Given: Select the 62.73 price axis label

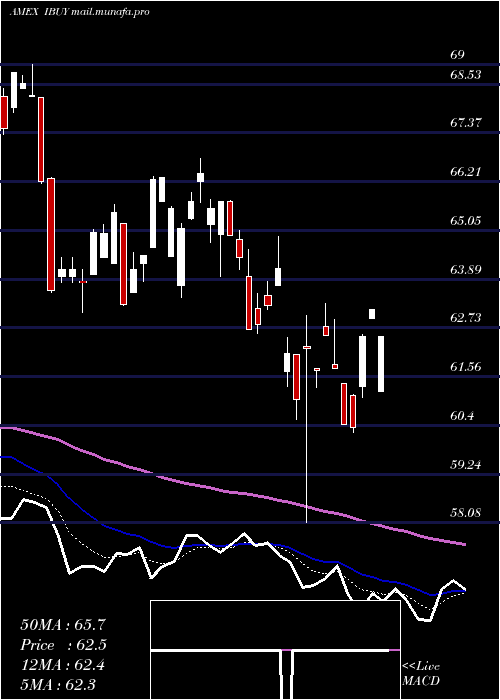Looking at the screenshot, I should click(466, 317).
